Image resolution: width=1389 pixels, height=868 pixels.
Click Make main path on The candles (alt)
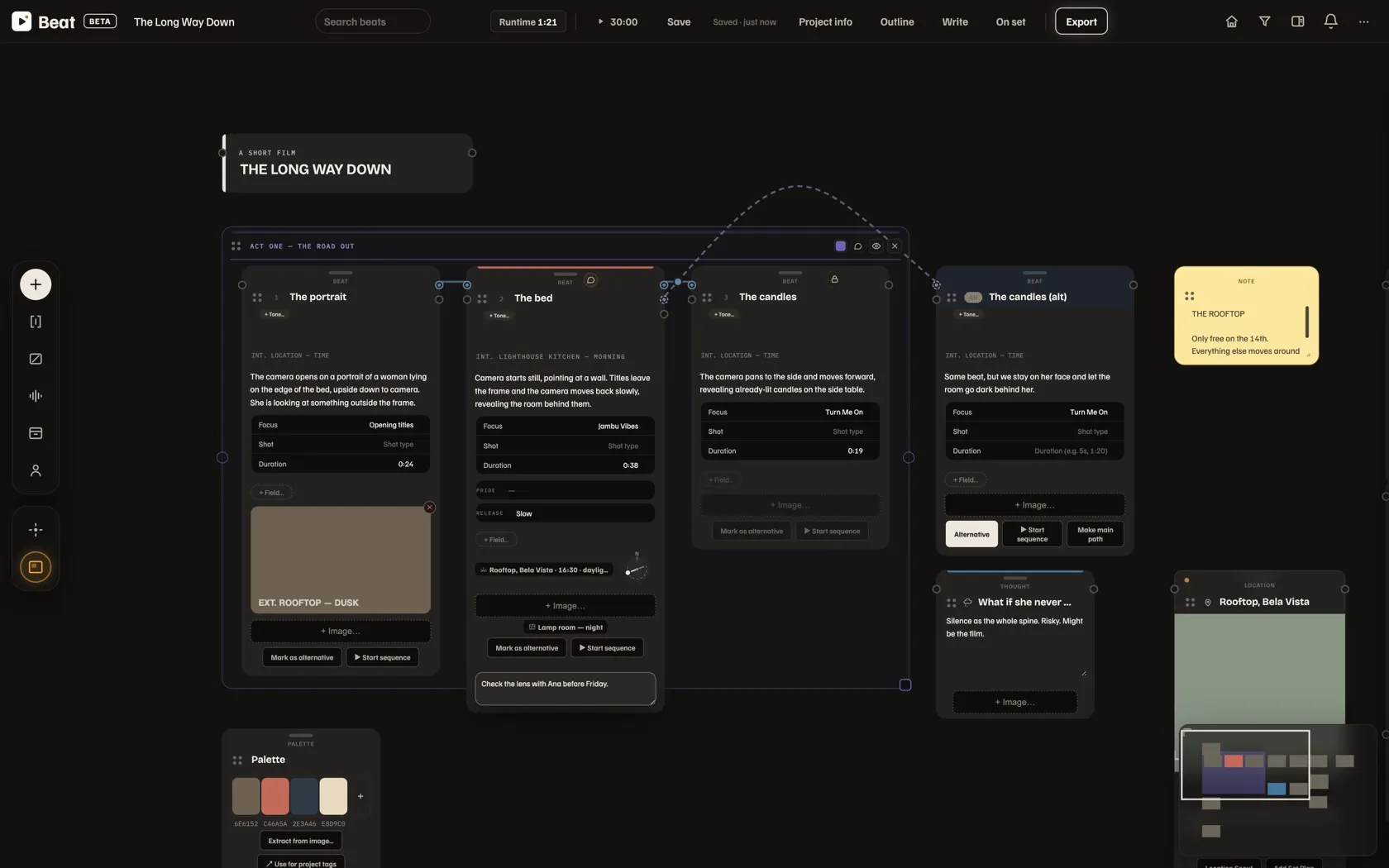click(x=1095, y=534)
